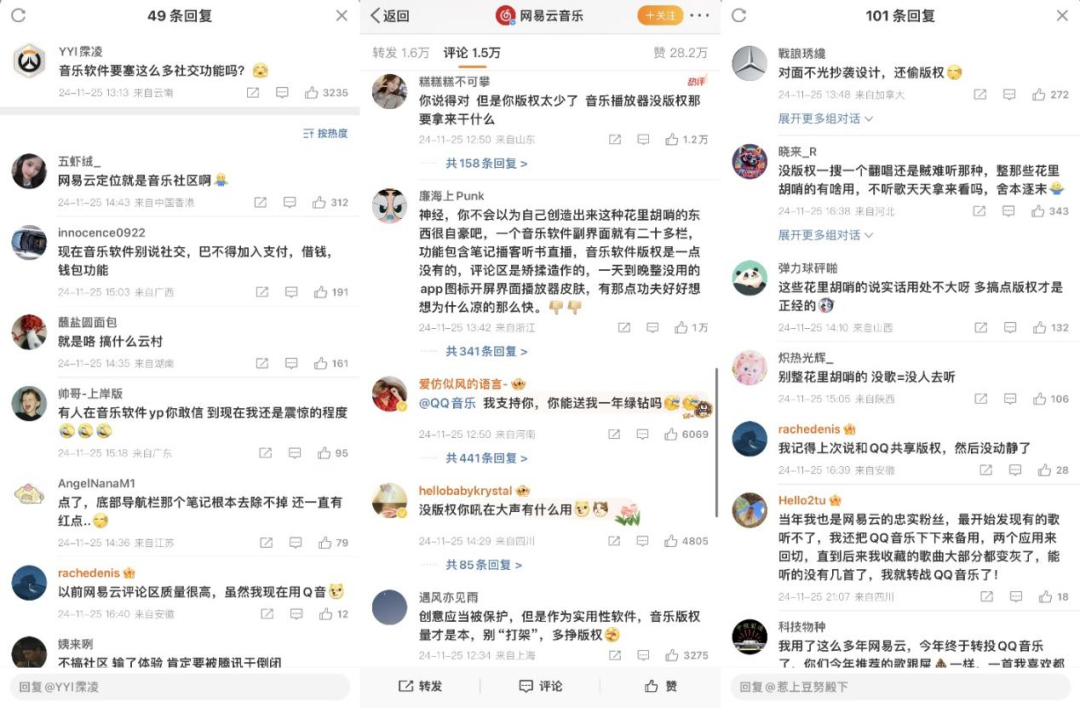Open 共341条回复 replies link
The width and height of the screenshot is (1080, 708).
tap(486, 351)
